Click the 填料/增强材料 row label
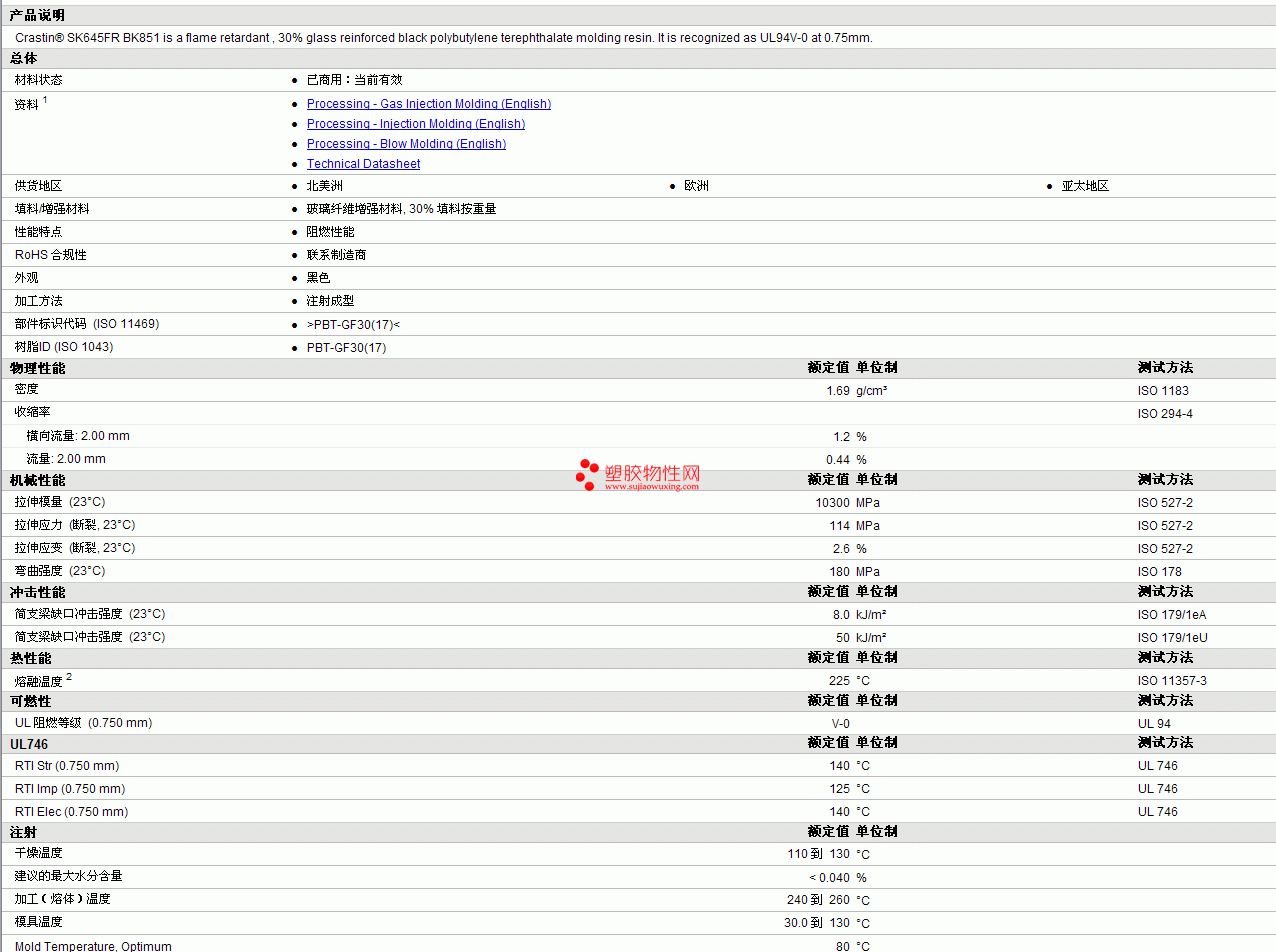Image resolution: width=1276 pixels, height=952 pixels. [x=52, y=209]
